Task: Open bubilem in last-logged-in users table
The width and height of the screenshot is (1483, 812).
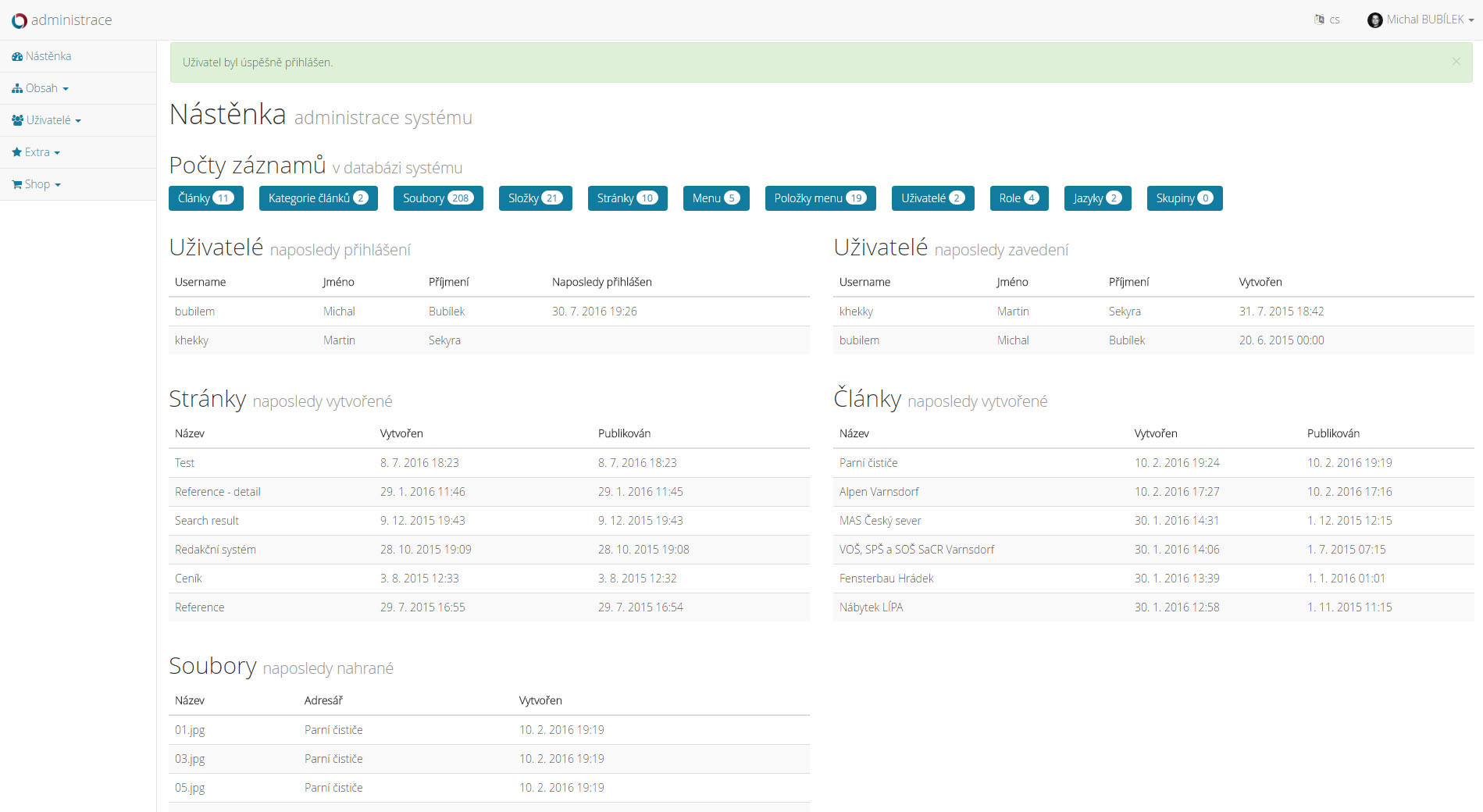Action: click(194, 312)
